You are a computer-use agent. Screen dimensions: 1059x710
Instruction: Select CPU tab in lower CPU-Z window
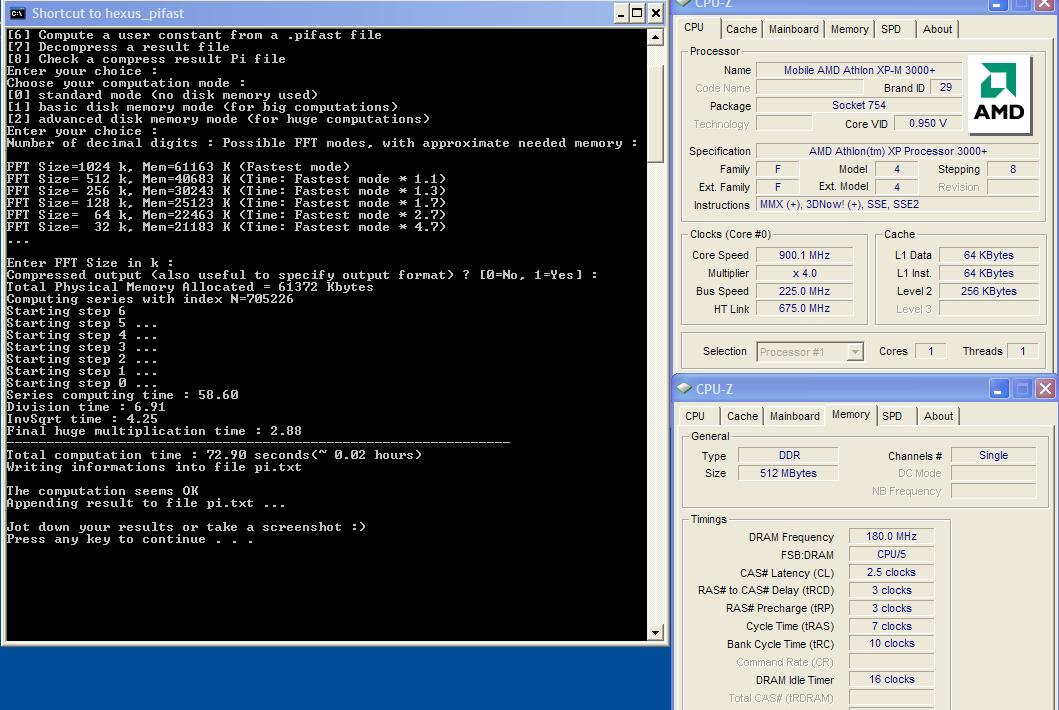click(695, 416)
